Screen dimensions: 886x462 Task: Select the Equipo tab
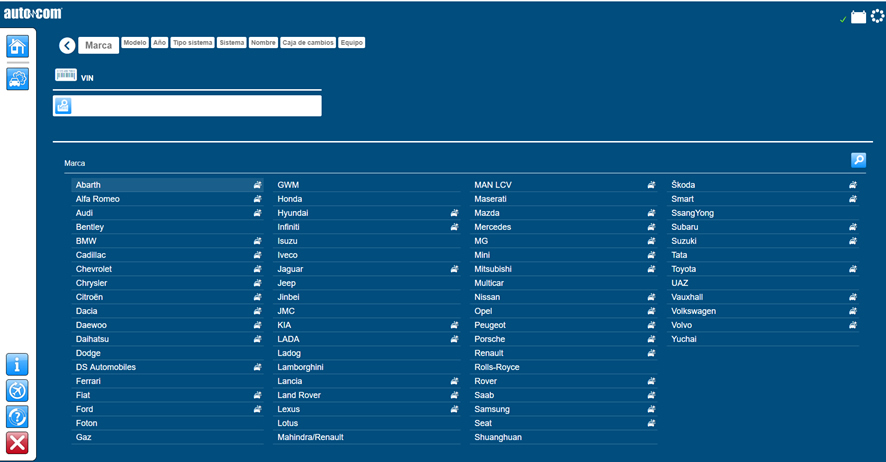point(351,42)
